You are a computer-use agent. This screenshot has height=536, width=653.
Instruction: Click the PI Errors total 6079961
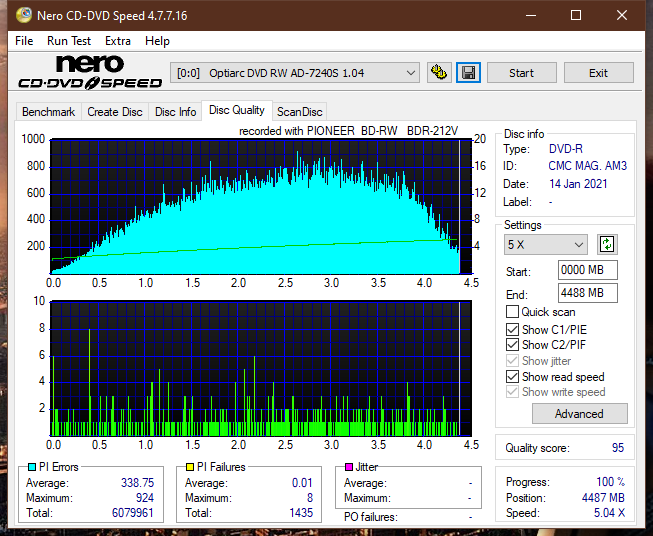tap(132, 513)
